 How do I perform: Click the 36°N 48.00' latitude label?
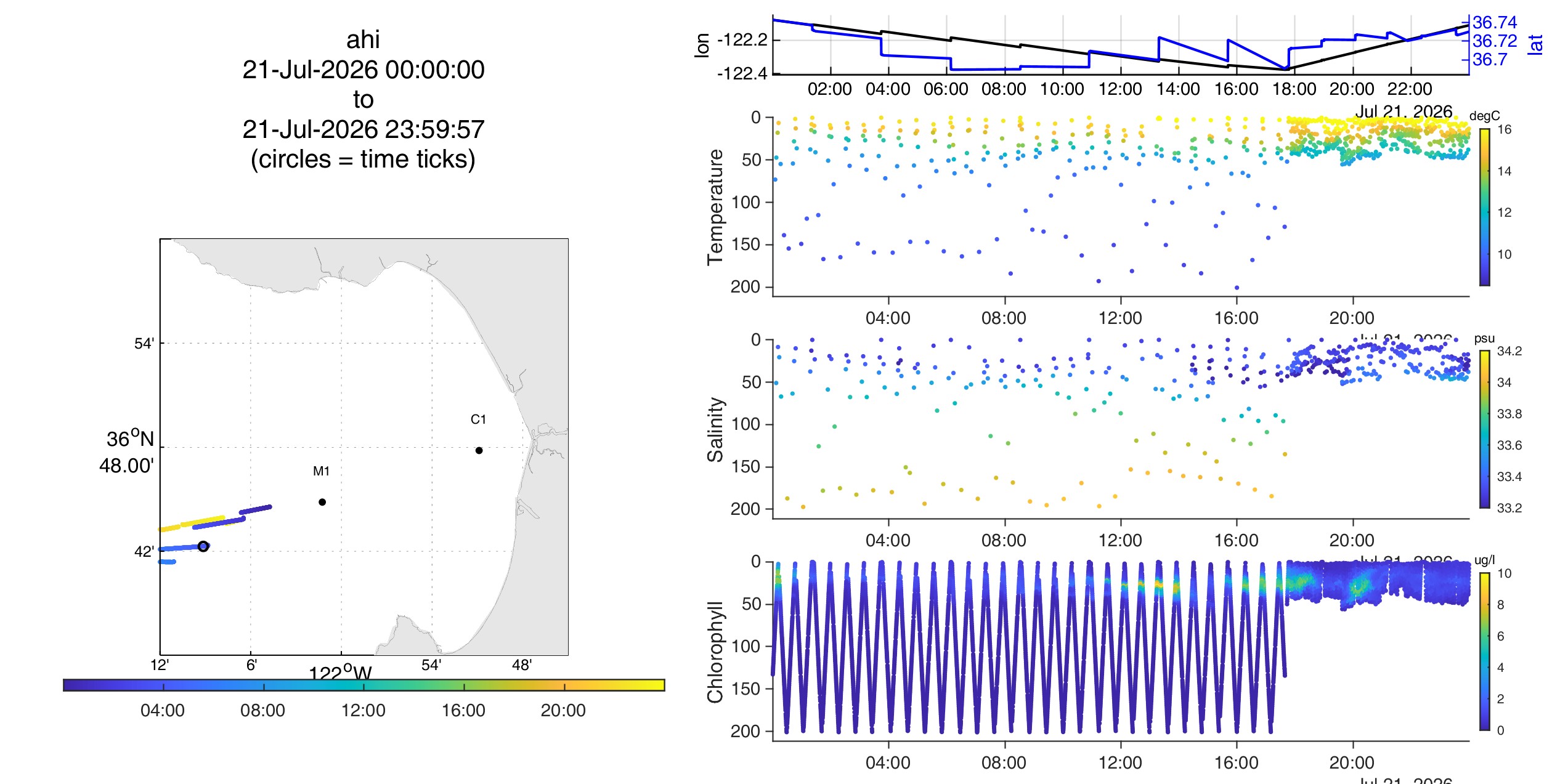(x=127, y=452)
